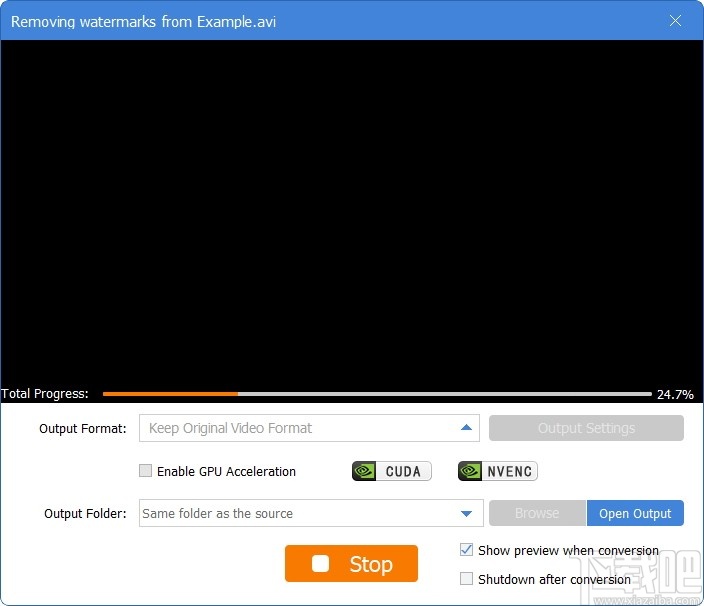Enable GPU Acceleration checkbox

click(x=145, y=471)
